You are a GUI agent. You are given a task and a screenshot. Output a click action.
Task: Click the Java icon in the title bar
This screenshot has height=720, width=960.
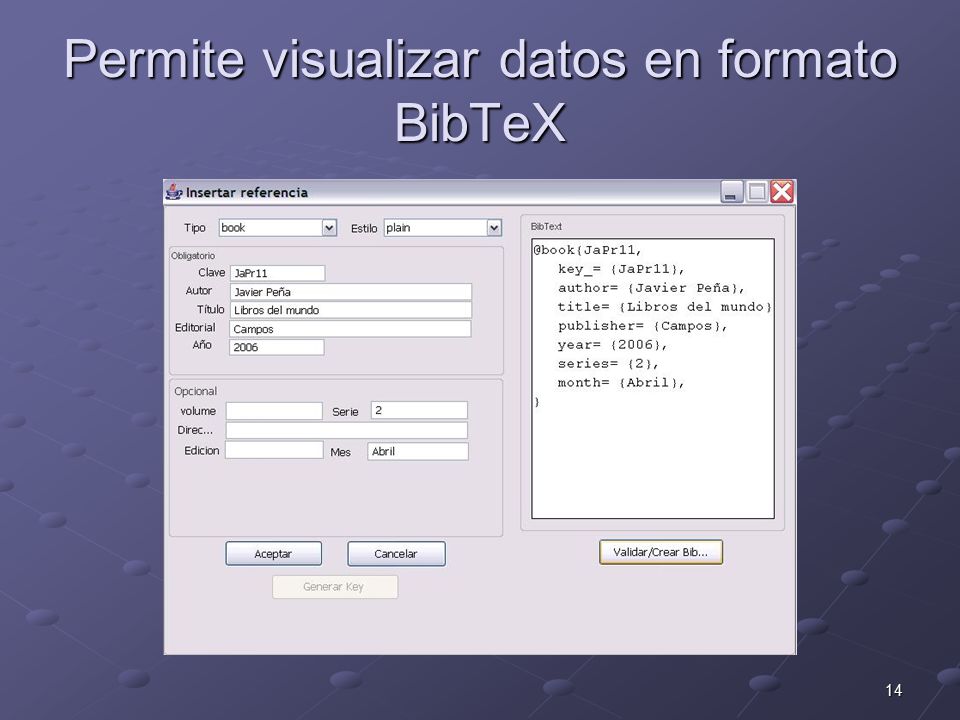(174, 192)
